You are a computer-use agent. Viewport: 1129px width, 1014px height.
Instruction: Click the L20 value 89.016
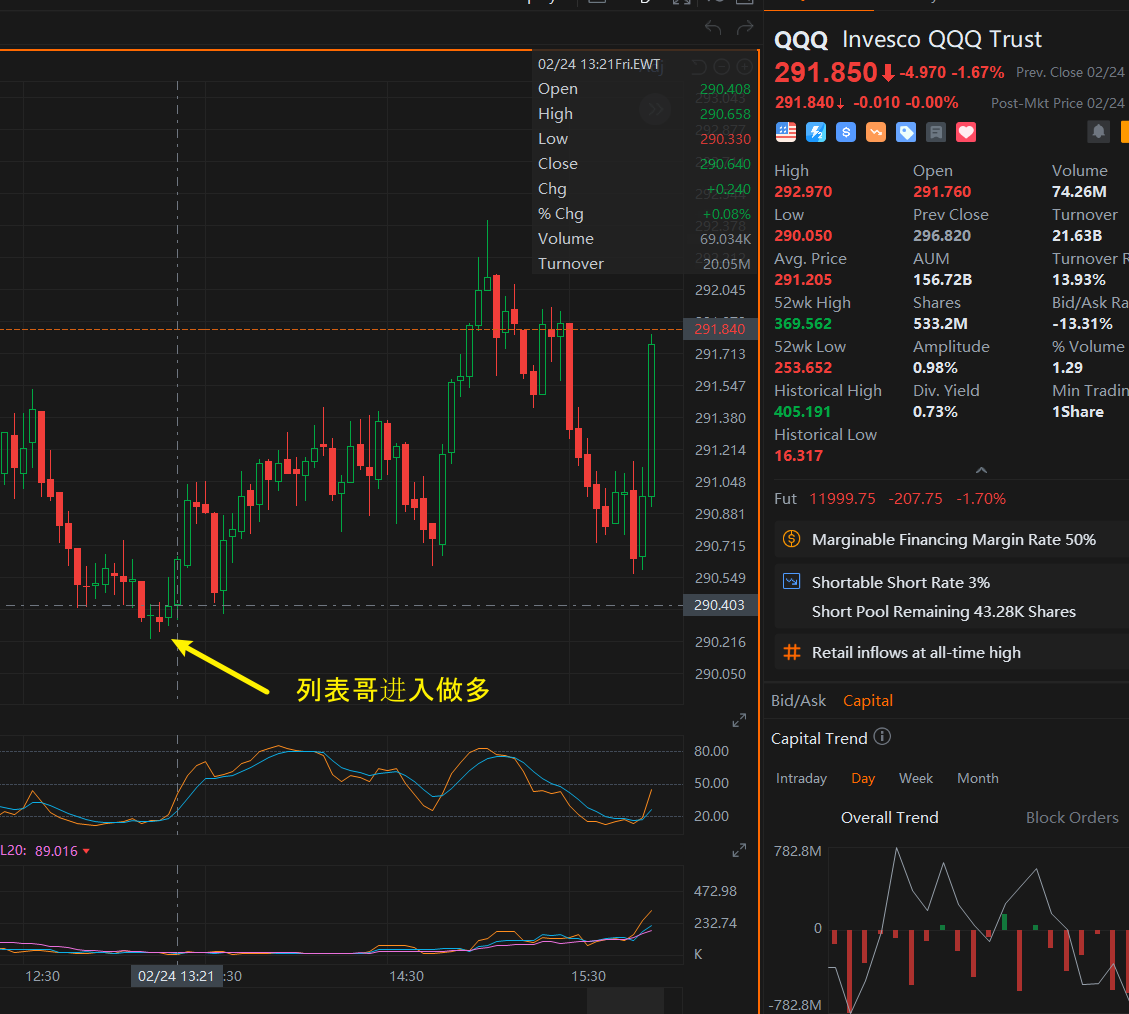point(56,851)
